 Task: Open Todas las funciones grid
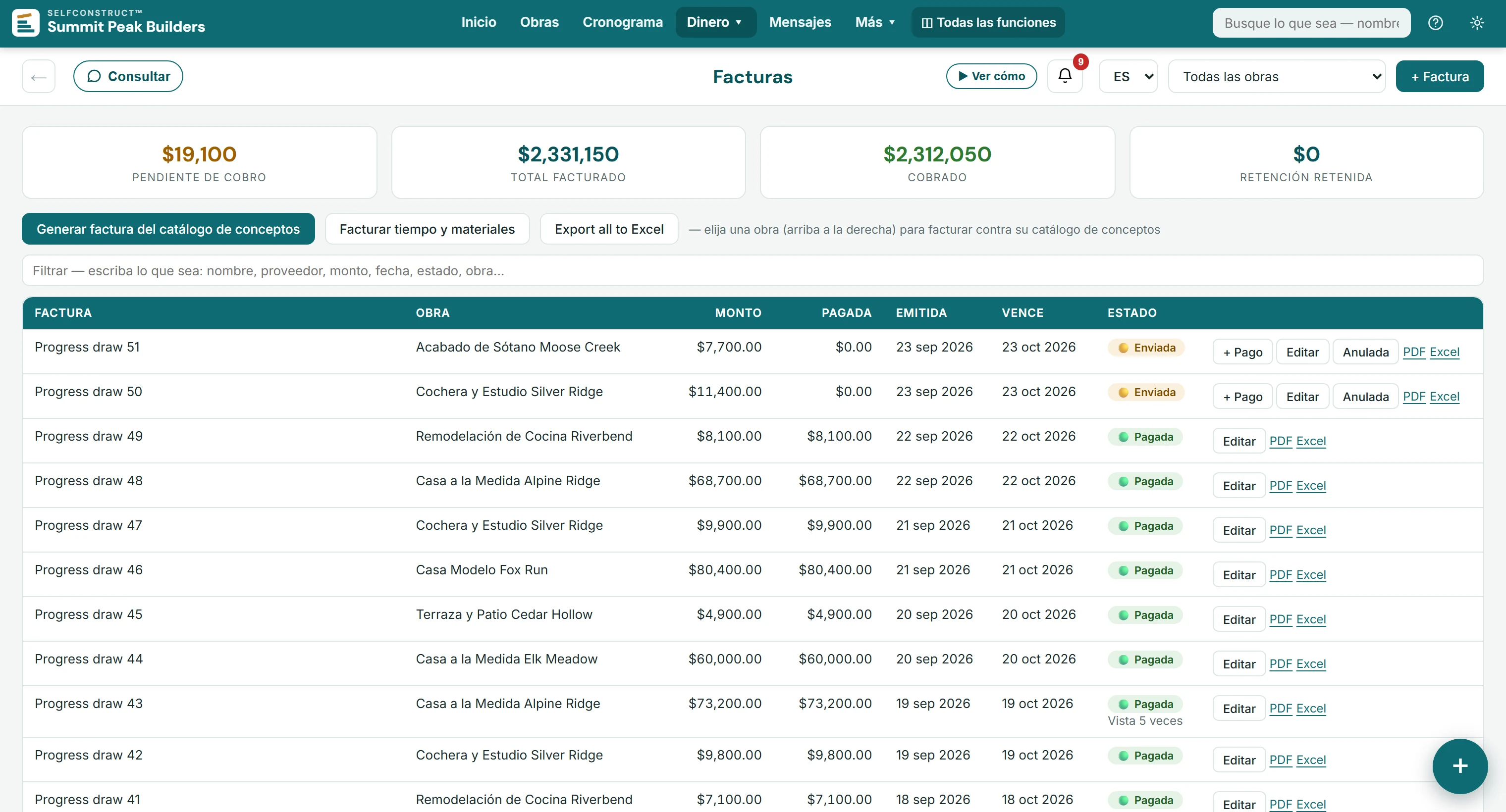click(x=988, y=22)
